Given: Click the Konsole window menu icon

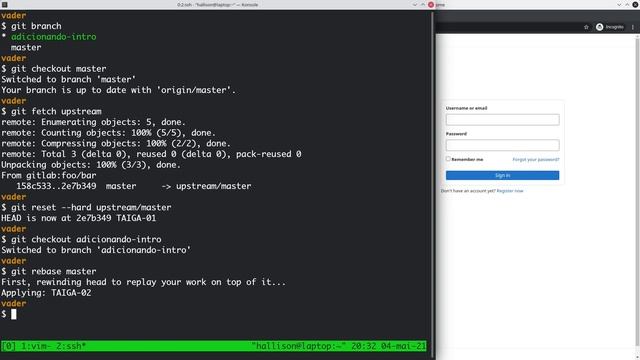Looking at the screenshot, I should 4,4.
